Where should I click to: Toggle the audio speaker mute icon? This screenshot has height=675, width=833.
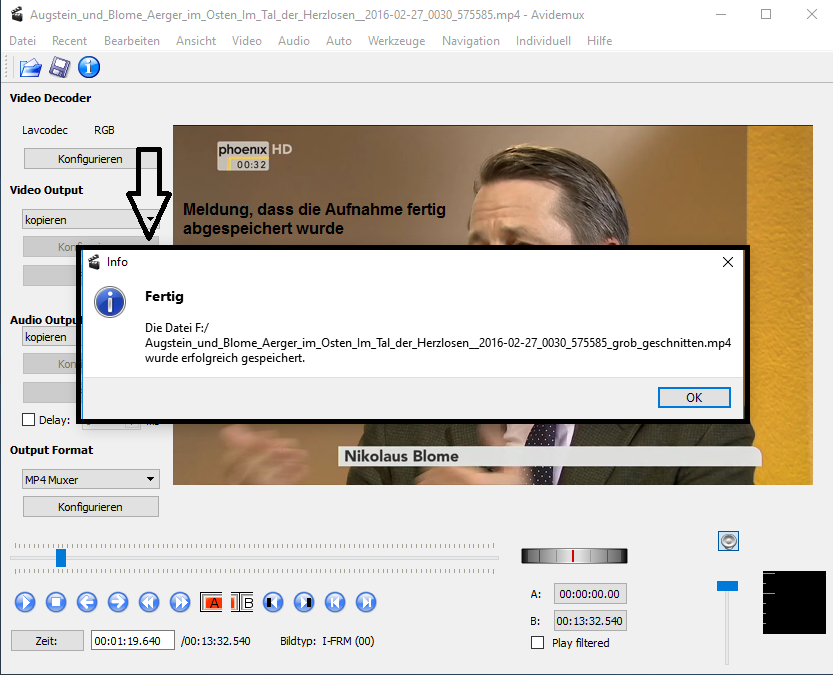click(x=729, y=541)
